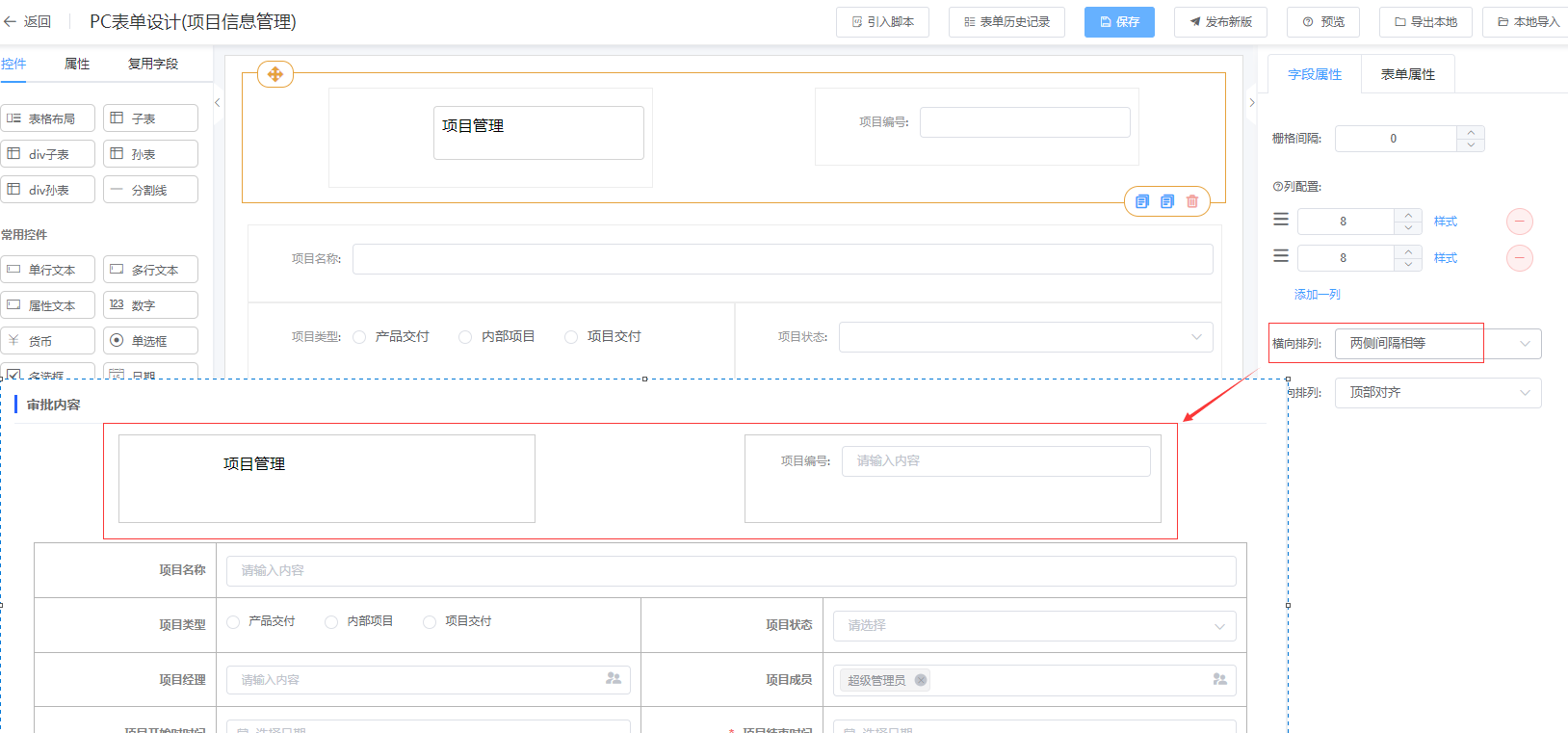Viewport: 1568px width, 733px height.
Task: Expand right panel using the chevron icon
Action: click(x=1251, y=102)
